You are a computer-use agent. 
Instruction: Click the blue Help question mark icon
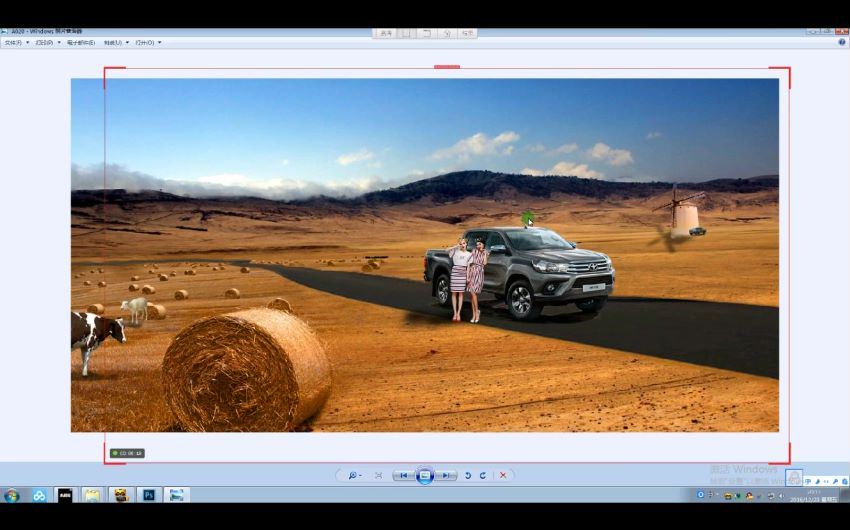(842, 42)
